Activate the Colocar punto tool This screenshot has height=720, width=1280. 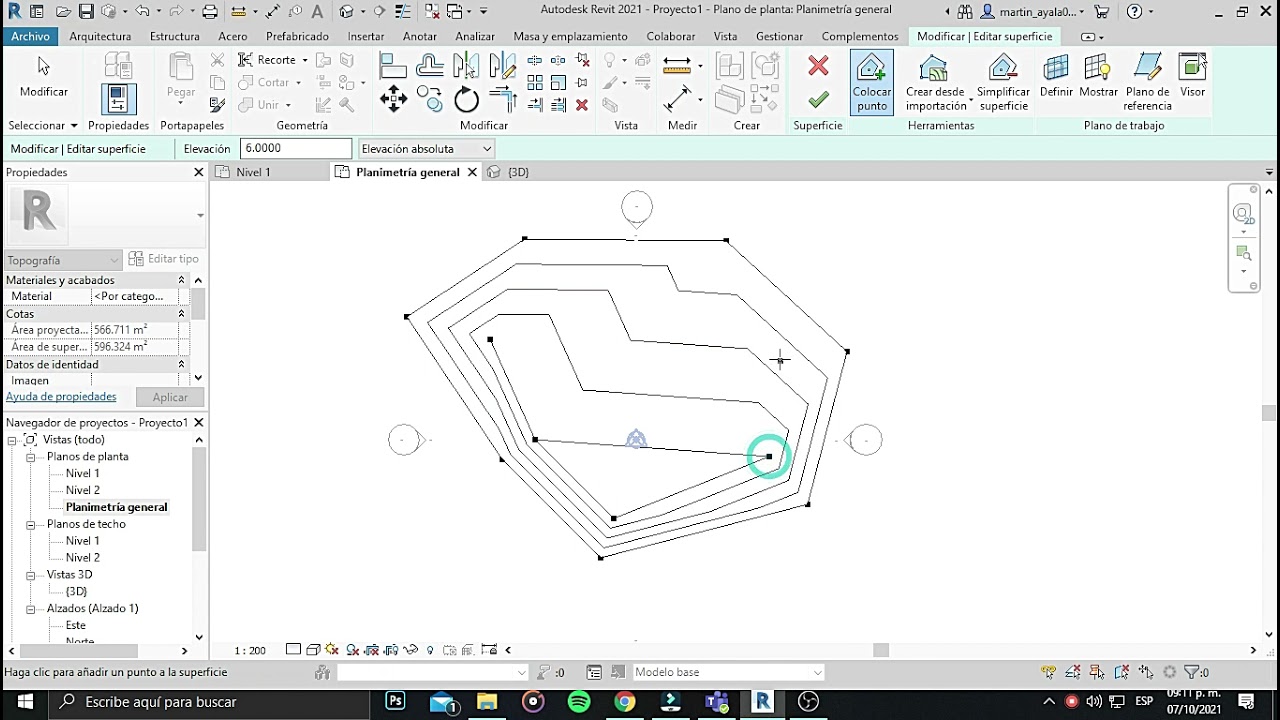[x=872, y=82]
